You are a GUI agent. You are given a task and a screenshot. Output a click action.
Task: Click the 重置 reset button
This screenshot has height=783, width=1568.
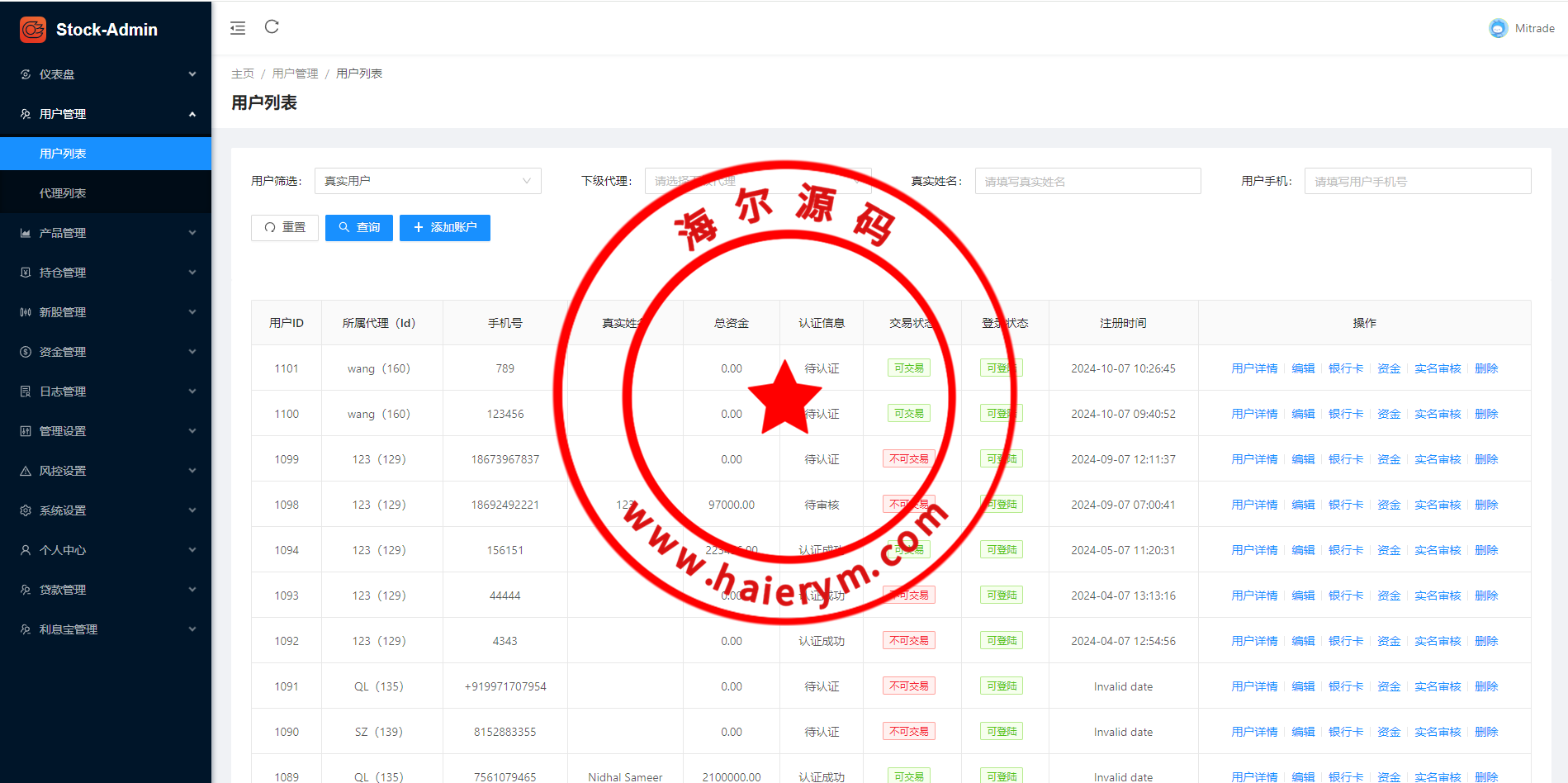click(x=284, y=228)
